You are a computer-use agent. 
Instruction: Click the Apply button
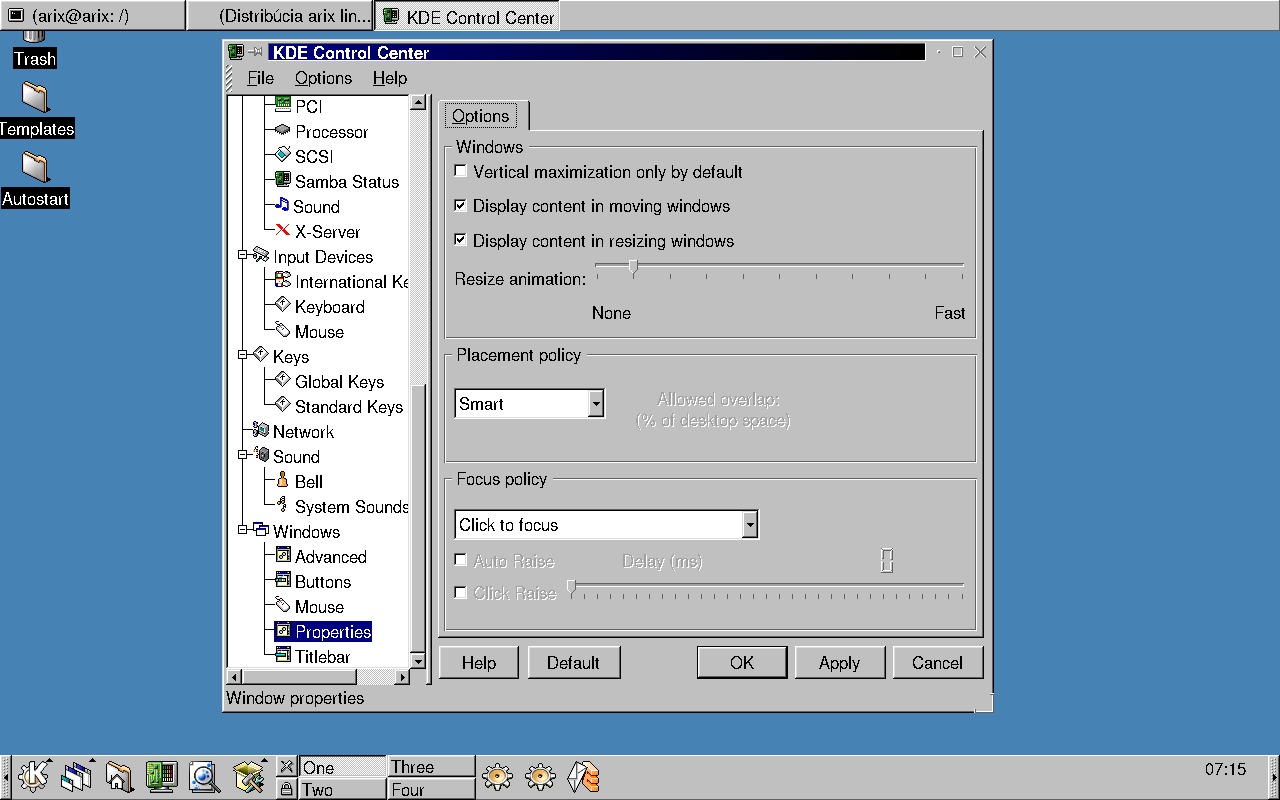(839, 663)
